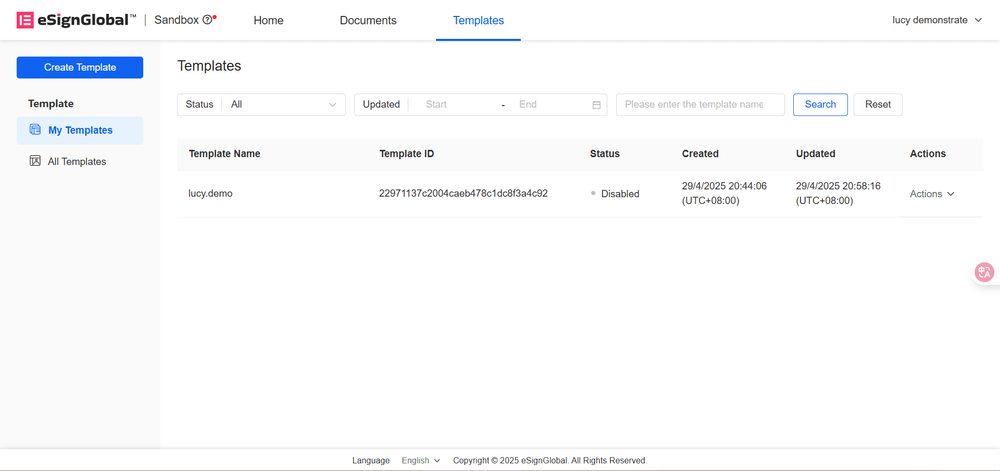
Task: Click the calendar icon in date range
Action: [x=597, y=105]
